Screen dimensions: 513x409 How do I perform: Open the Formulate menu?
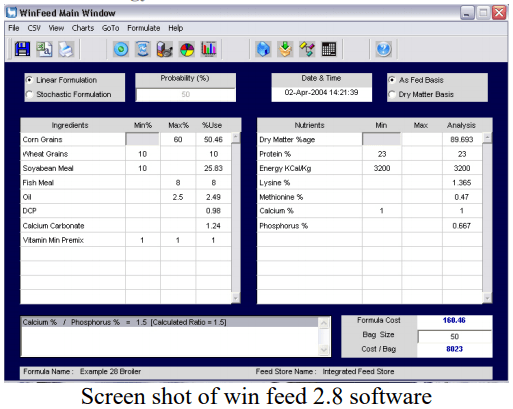pos(144,28)
